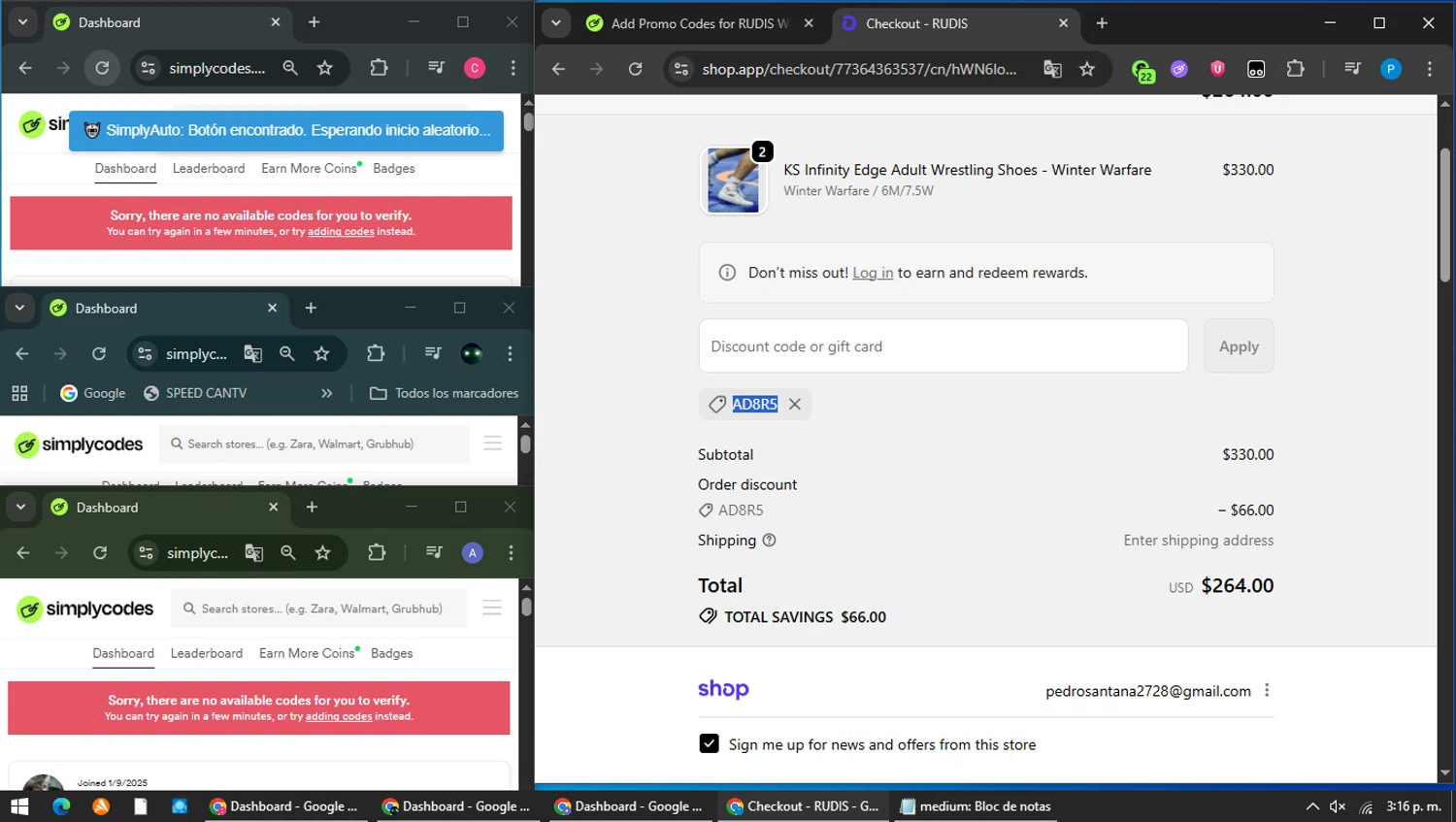1456x822 pixels.
Task: Open Google bookmark in middle Dashboard window
Action: coord(93,393)
